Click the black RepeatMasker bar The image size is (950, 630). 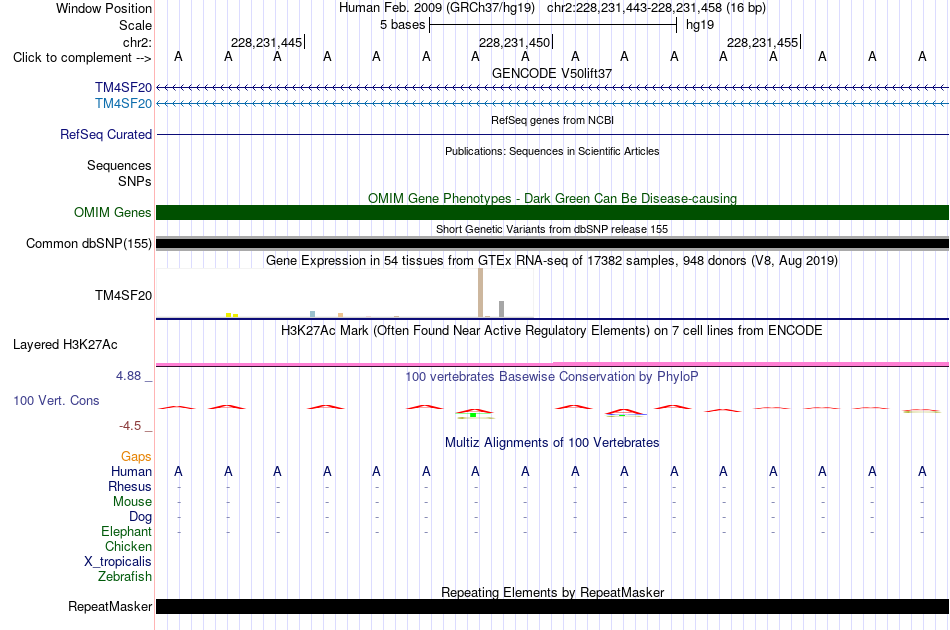pyautogui.click(x=553, y=606)
